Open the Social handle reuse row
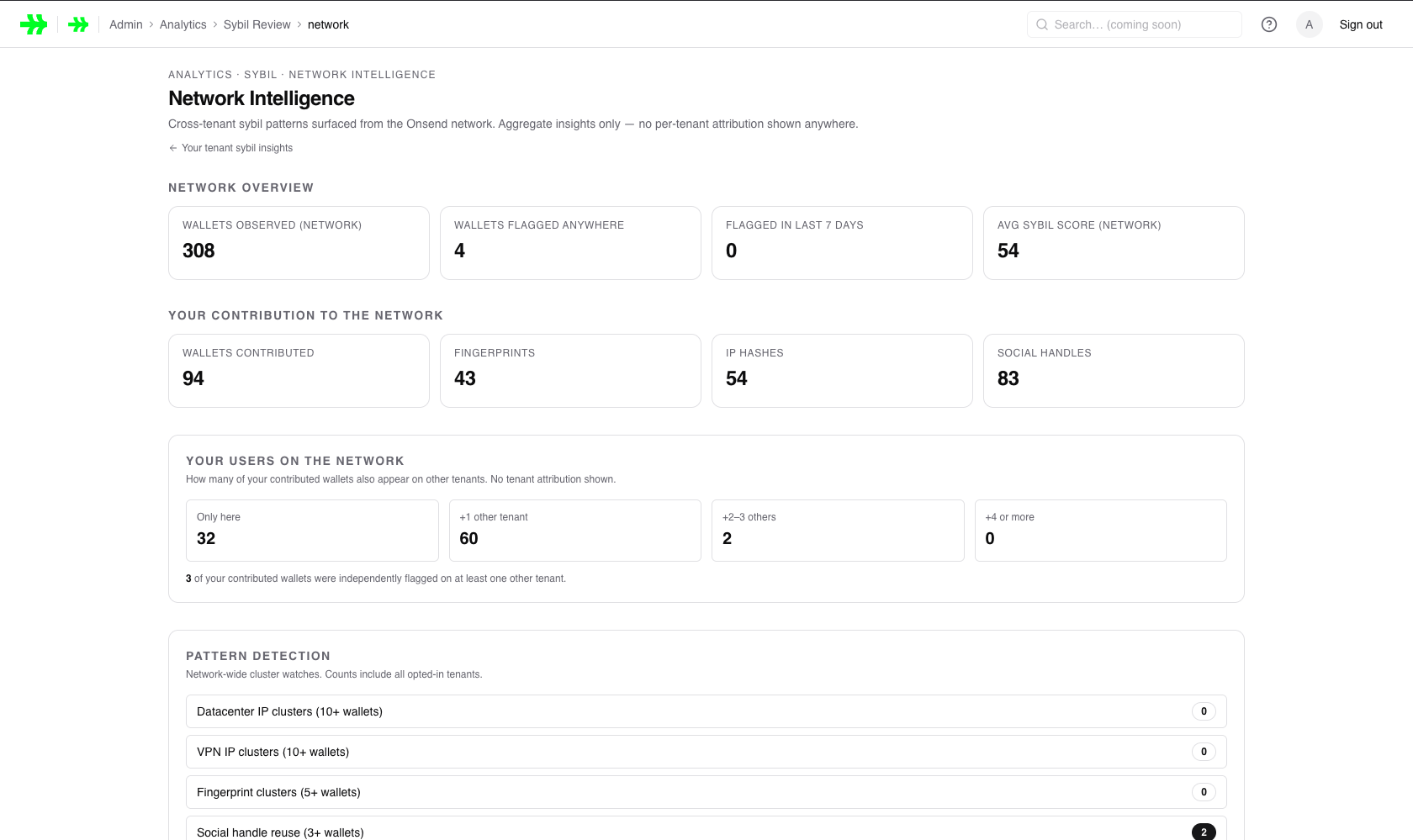Screen dimensions: 1413x840 coord(706,829)
